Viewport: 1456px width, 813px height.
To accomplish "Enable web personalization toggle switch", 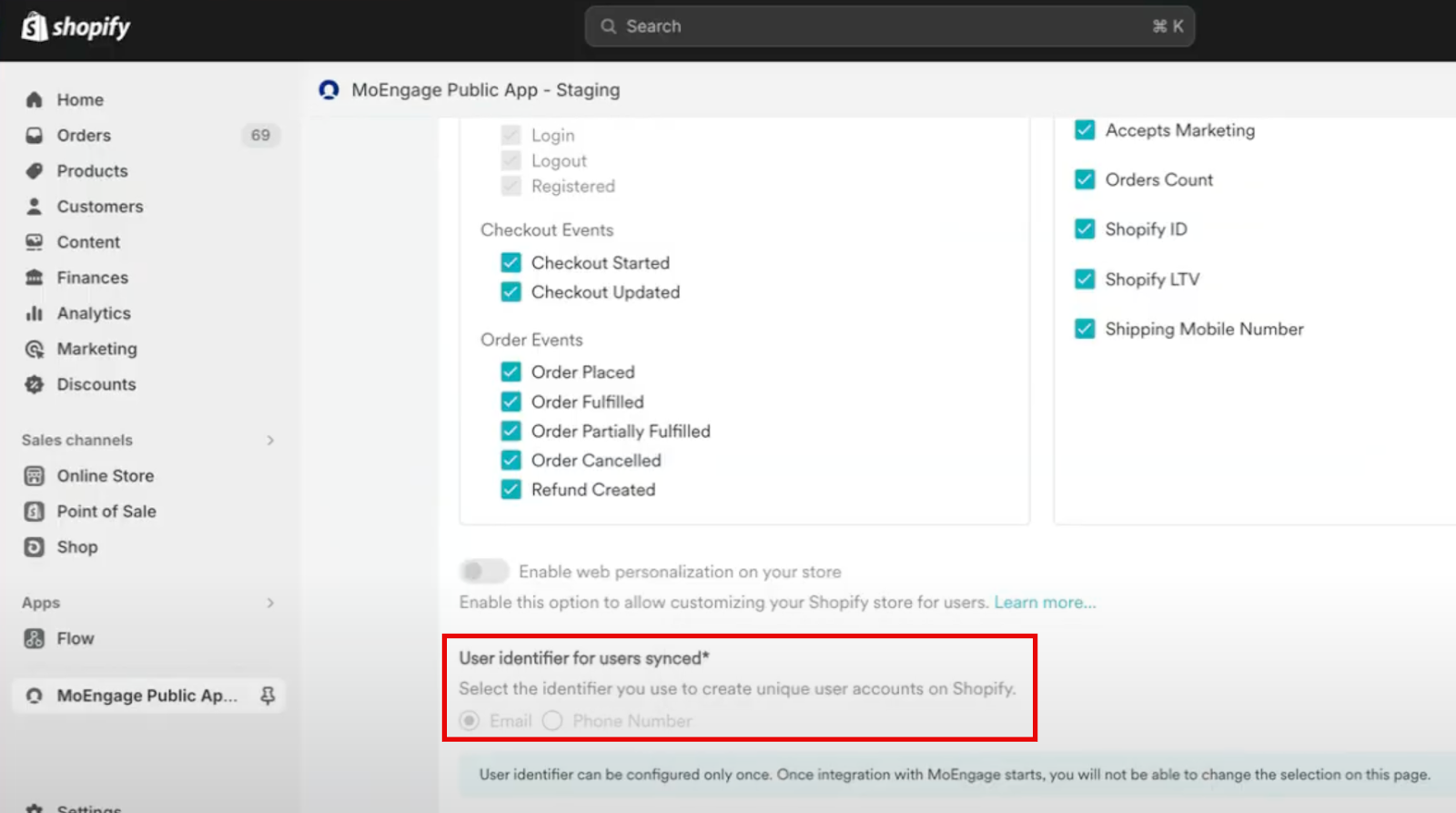I will coord(483,571).
